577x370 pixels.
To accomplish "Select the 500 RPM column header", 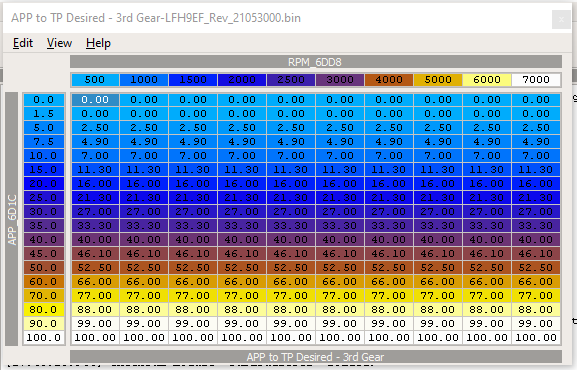I will tap(95, 80).
